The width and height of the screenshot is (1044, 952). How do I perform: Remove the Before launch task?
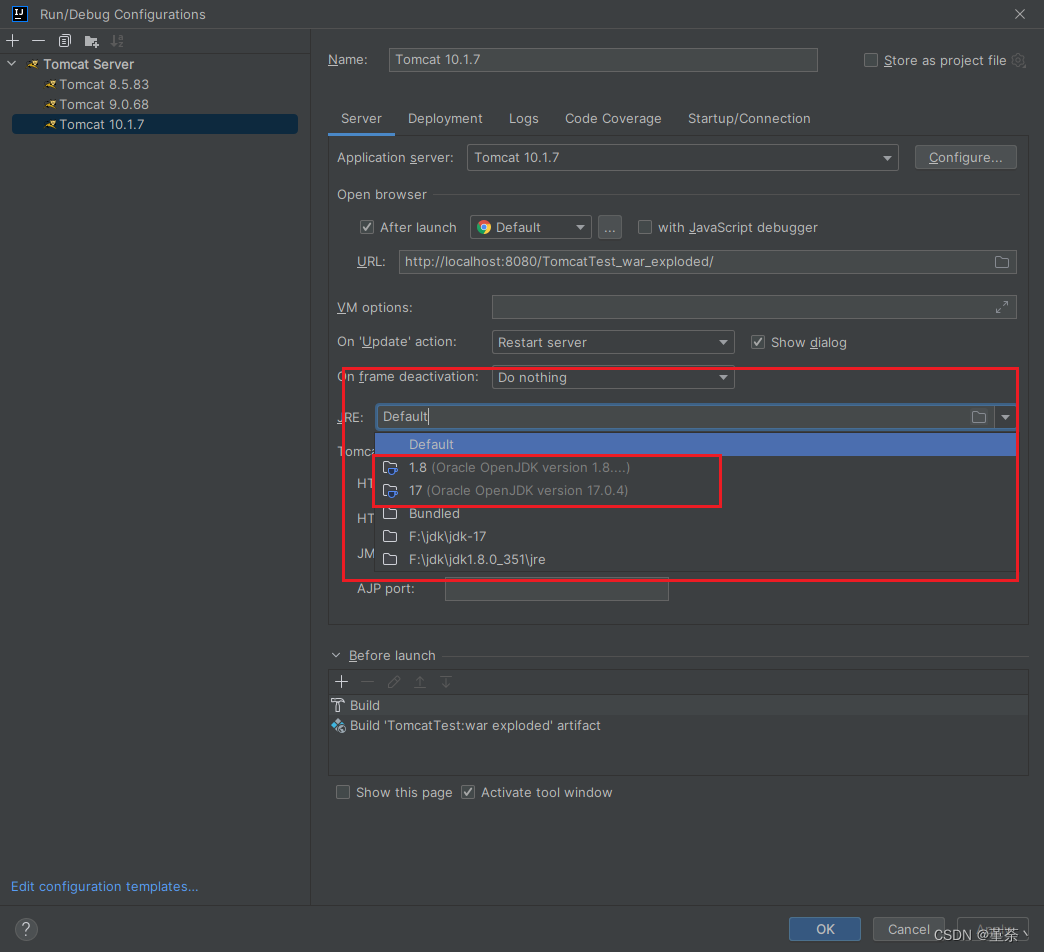pyautogui.click(x=368, y=682)
